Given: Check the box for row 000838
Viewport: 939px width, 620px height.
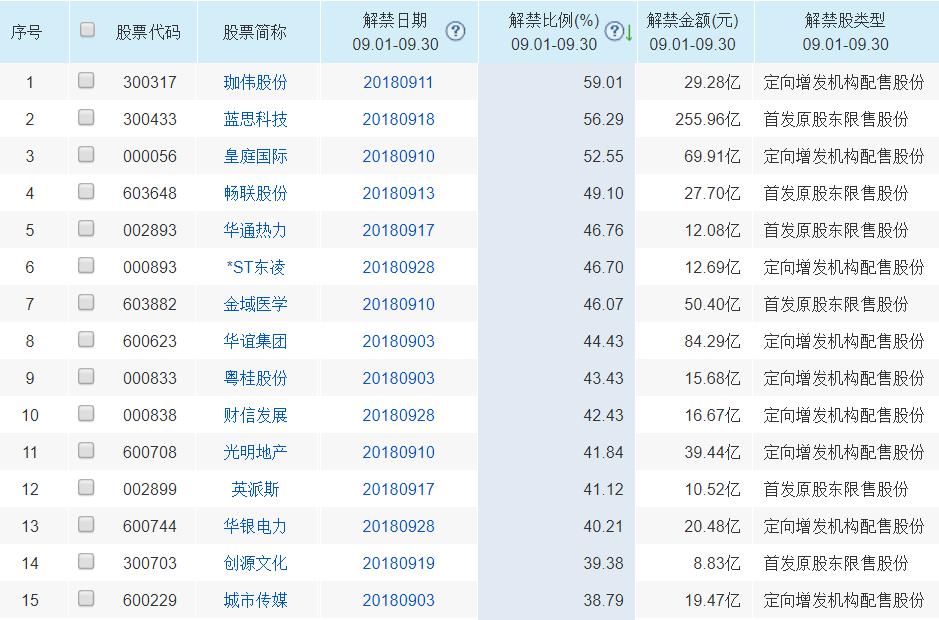Looking at the screenshot, I should 86,413.
